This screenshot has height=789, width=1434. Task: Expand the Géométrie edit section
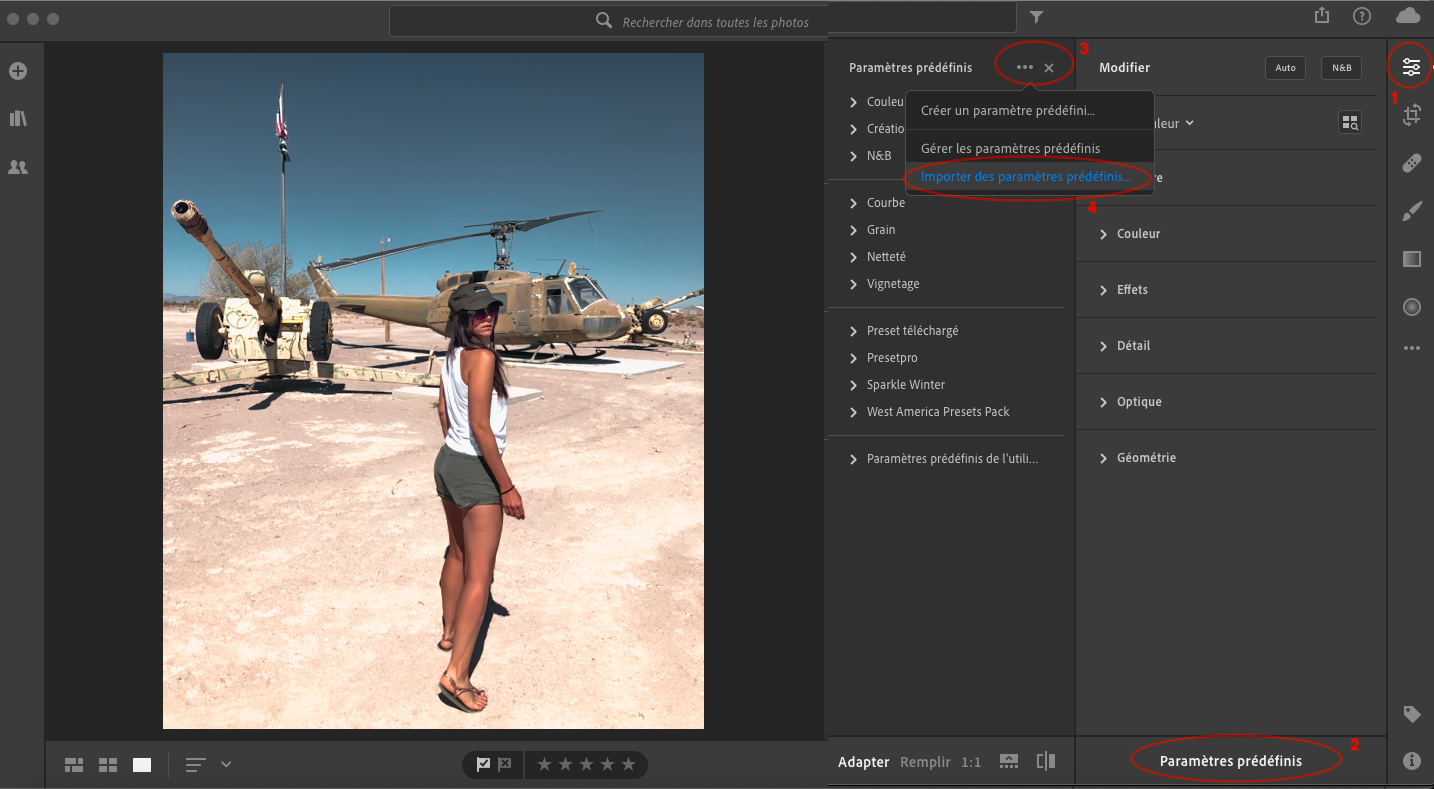[x=1145, y=458]
